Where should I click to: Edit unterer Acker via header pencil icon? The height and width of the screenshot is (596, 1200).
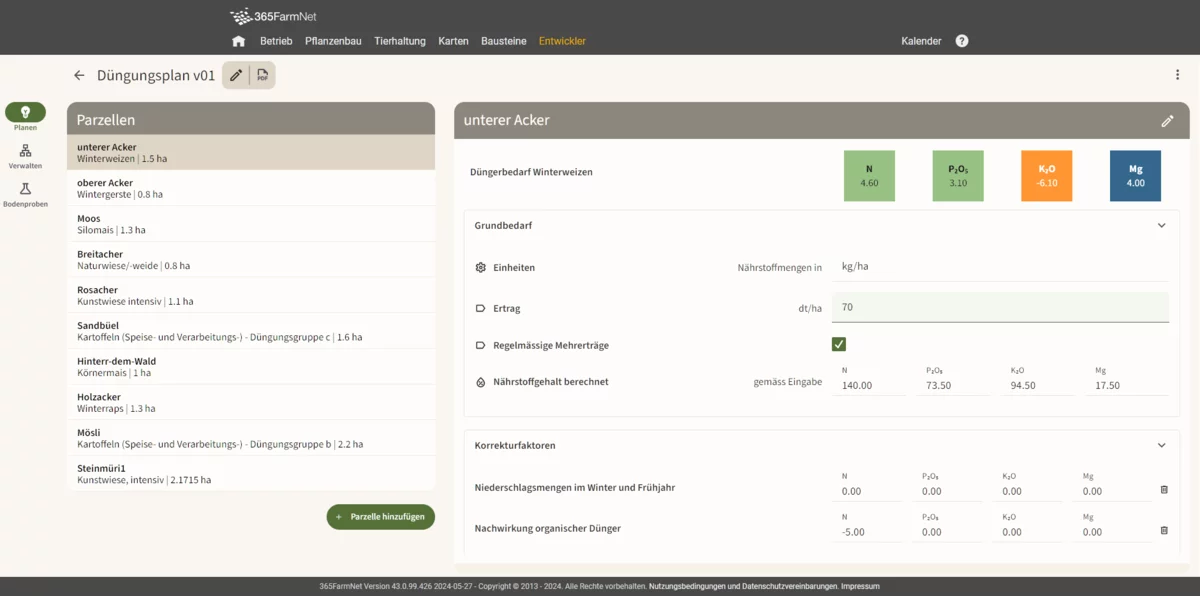point(1167,121)
